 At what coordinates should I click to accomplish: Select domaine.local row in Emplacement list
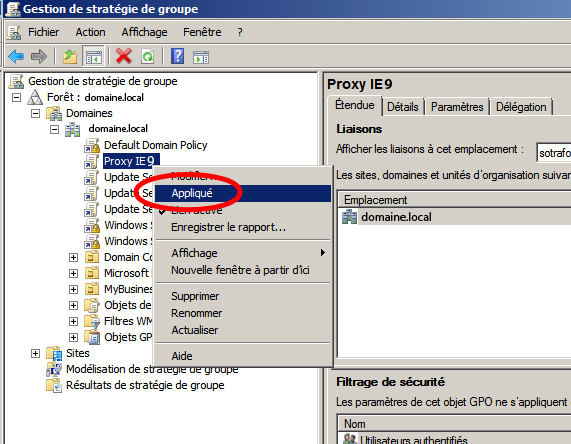455,217
